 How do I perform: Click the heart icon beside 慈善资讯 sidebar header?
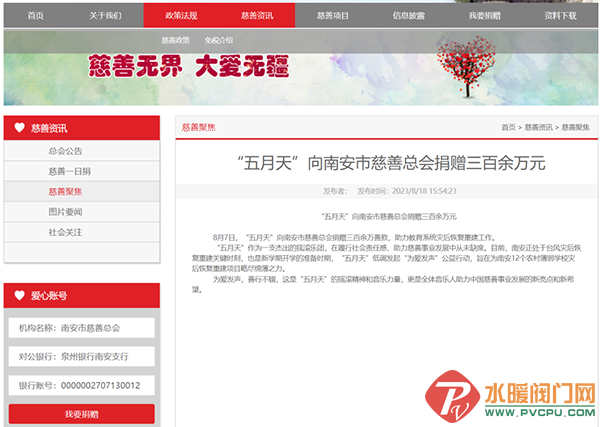point(20,127)
